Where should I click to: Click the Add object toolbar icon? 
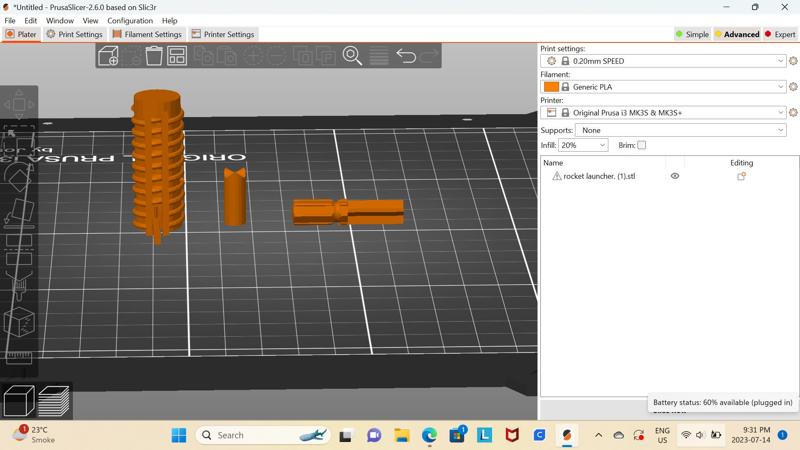(x=108, y=56)
